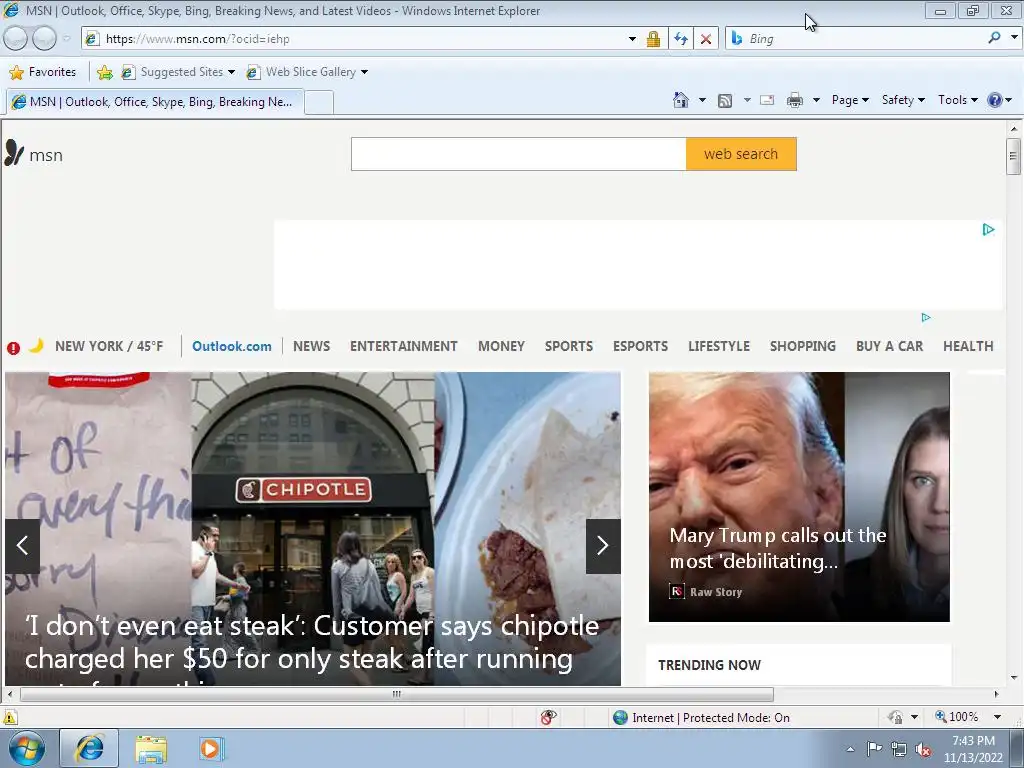Go to the NEWS section
The width and height of the screenshot is (1024, 768).
point(312,346)
